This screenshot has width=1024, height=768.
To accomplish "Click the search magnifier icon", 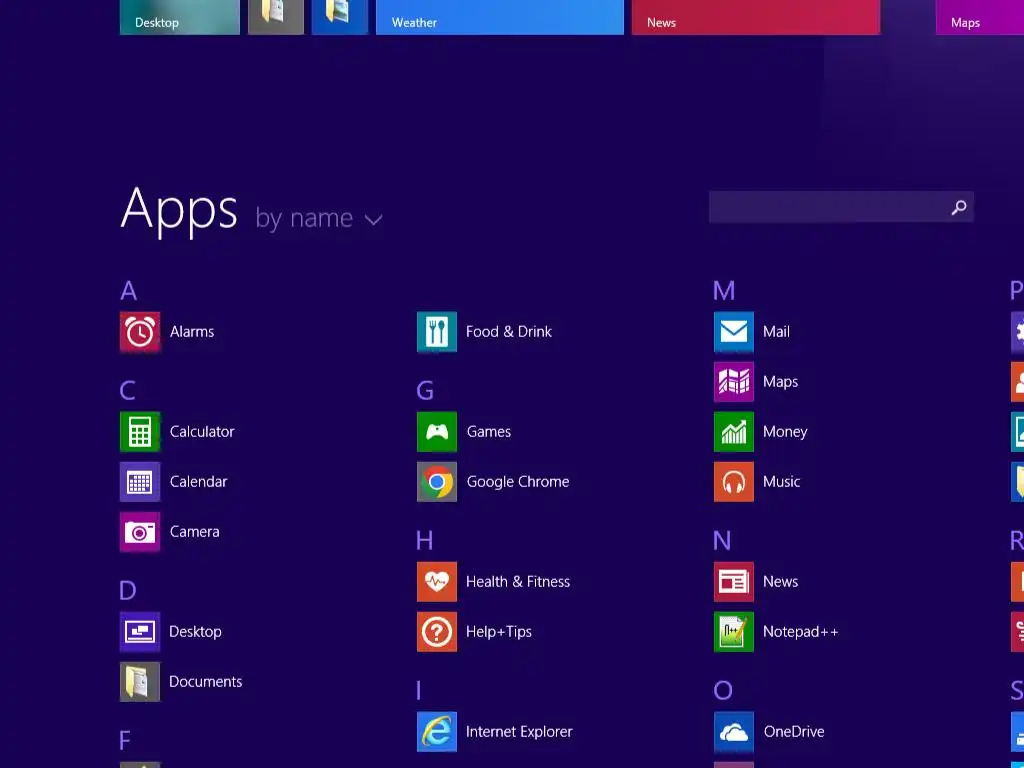I will point(959,208).
